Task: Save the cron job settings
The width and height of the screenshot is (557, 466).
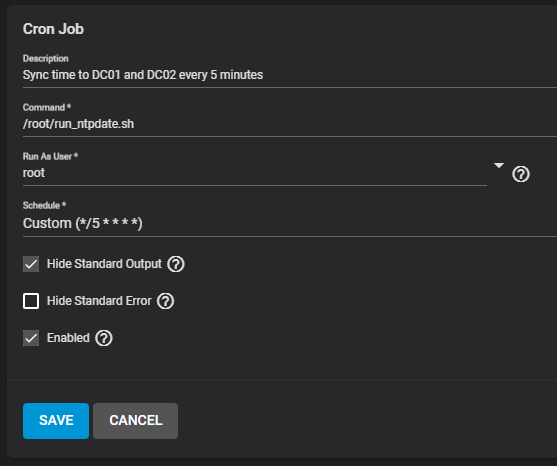Action: (x=56, y=421)
